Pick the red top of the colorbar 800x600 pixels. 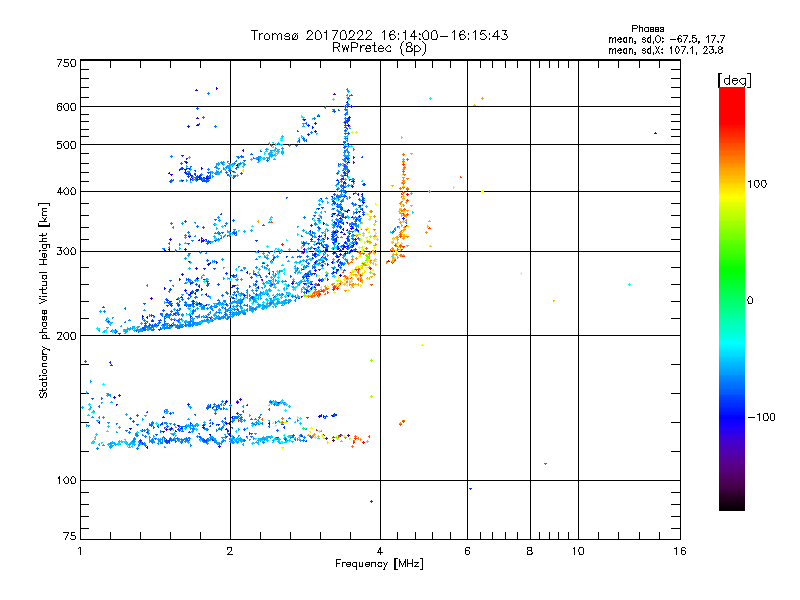(x=732, y=99)
